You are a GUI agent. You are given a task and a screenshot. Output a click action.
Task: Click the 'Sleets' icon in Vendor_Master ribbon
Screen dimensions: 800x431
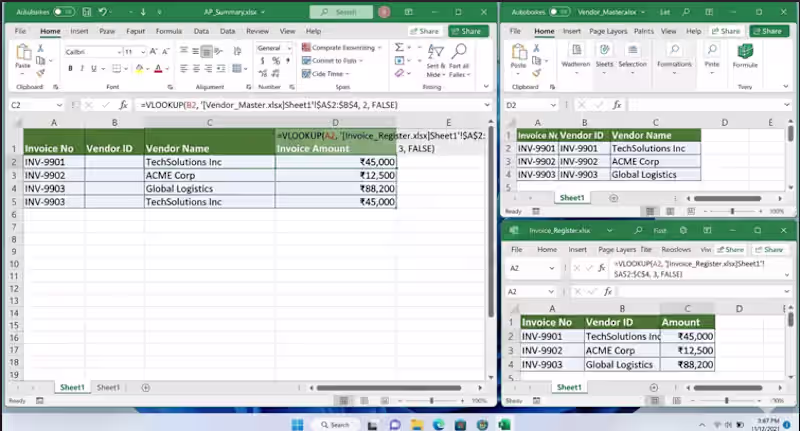click(x=604, y=50)
